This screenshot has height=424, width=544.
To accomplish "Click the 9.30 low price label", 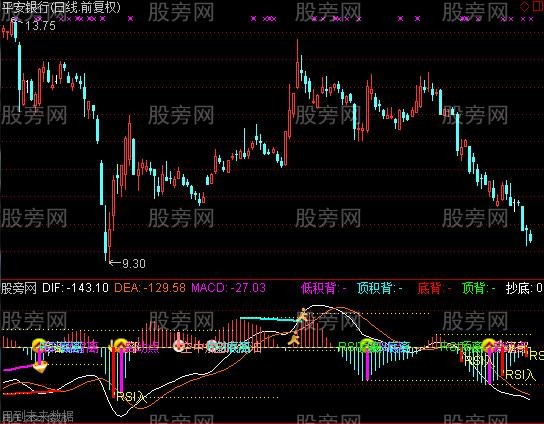I will (x=134, y=264).
